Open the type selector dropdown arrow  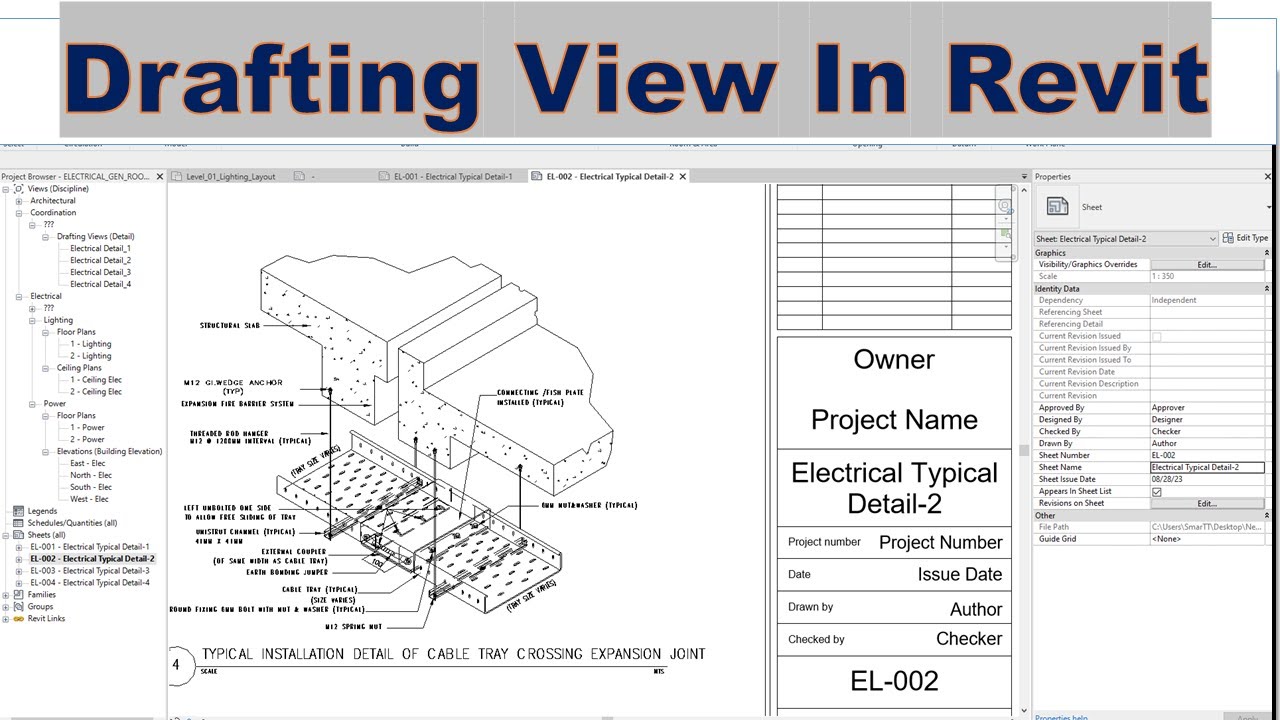[1268, 207]
